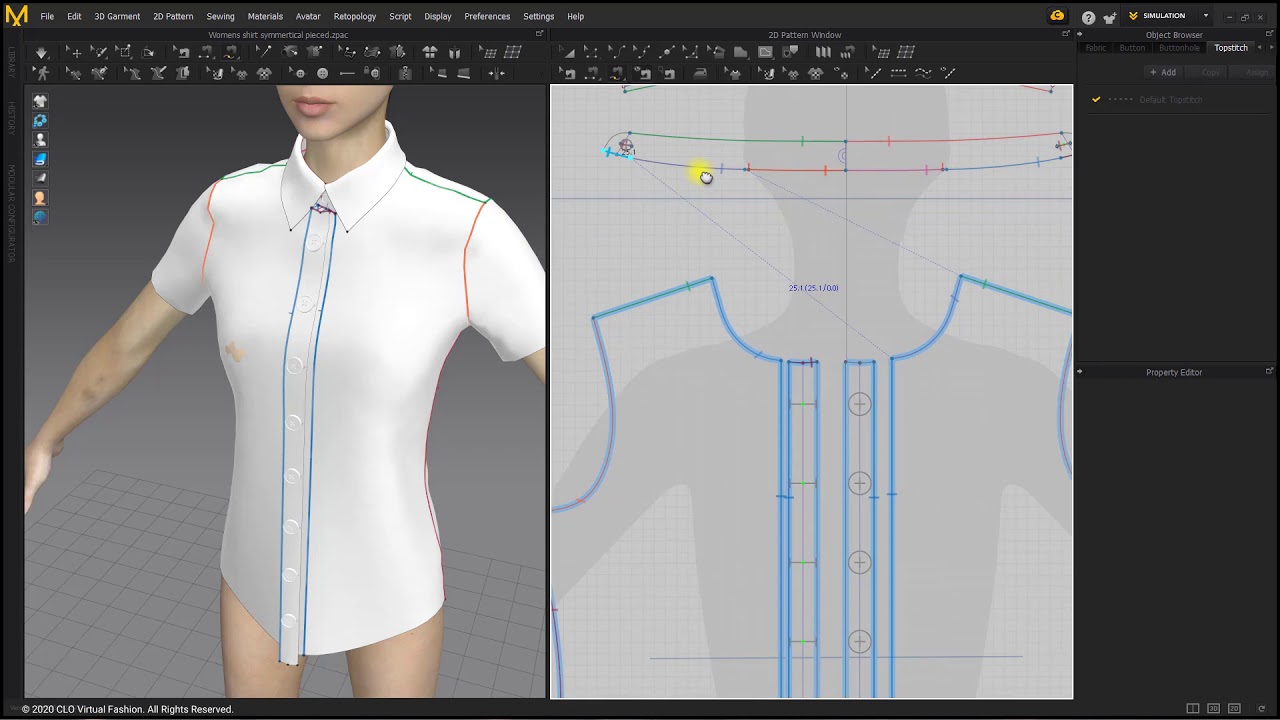This screenshot has width=1280, height=720.
Task: Toggle 3D environment blue nodes display icon
Action: [x=40, y=121]
